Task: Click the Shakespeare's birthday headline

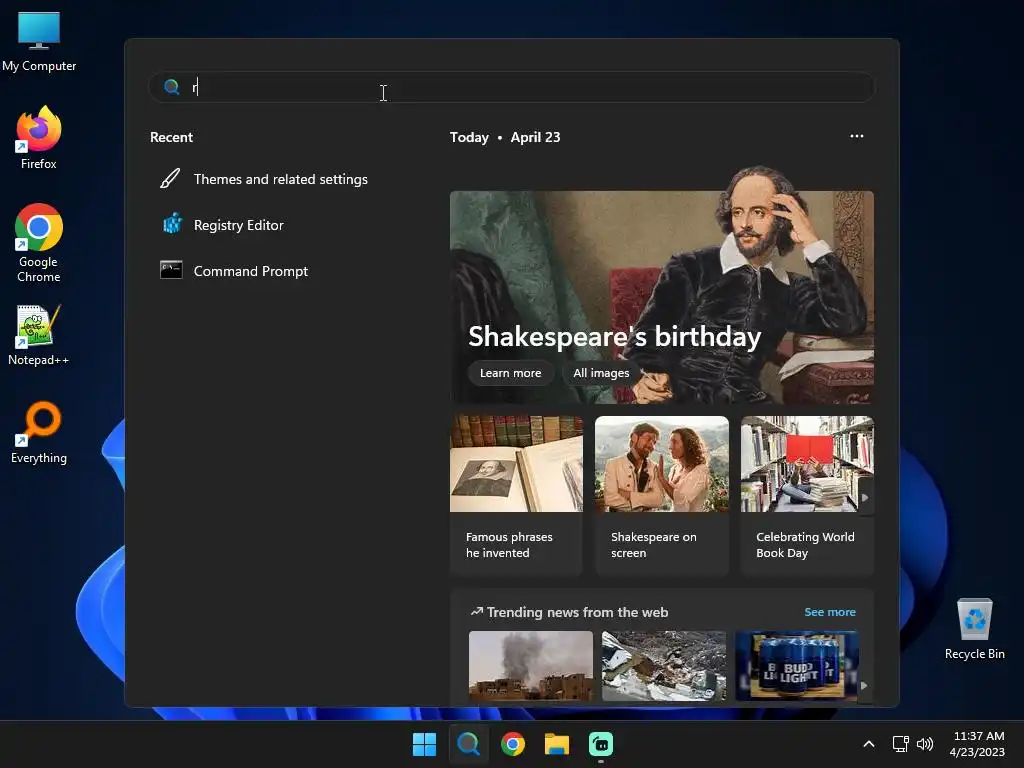Action: 615,336
